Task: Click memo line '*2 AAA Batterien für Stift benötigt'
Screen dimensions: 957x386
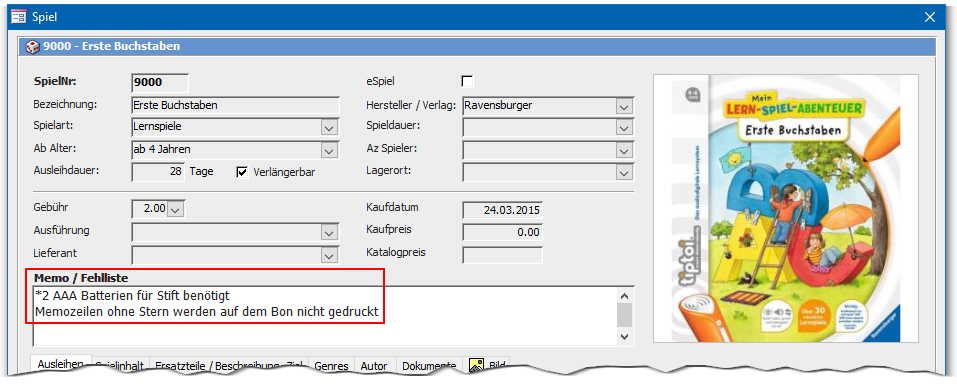Action: (132, 296)
